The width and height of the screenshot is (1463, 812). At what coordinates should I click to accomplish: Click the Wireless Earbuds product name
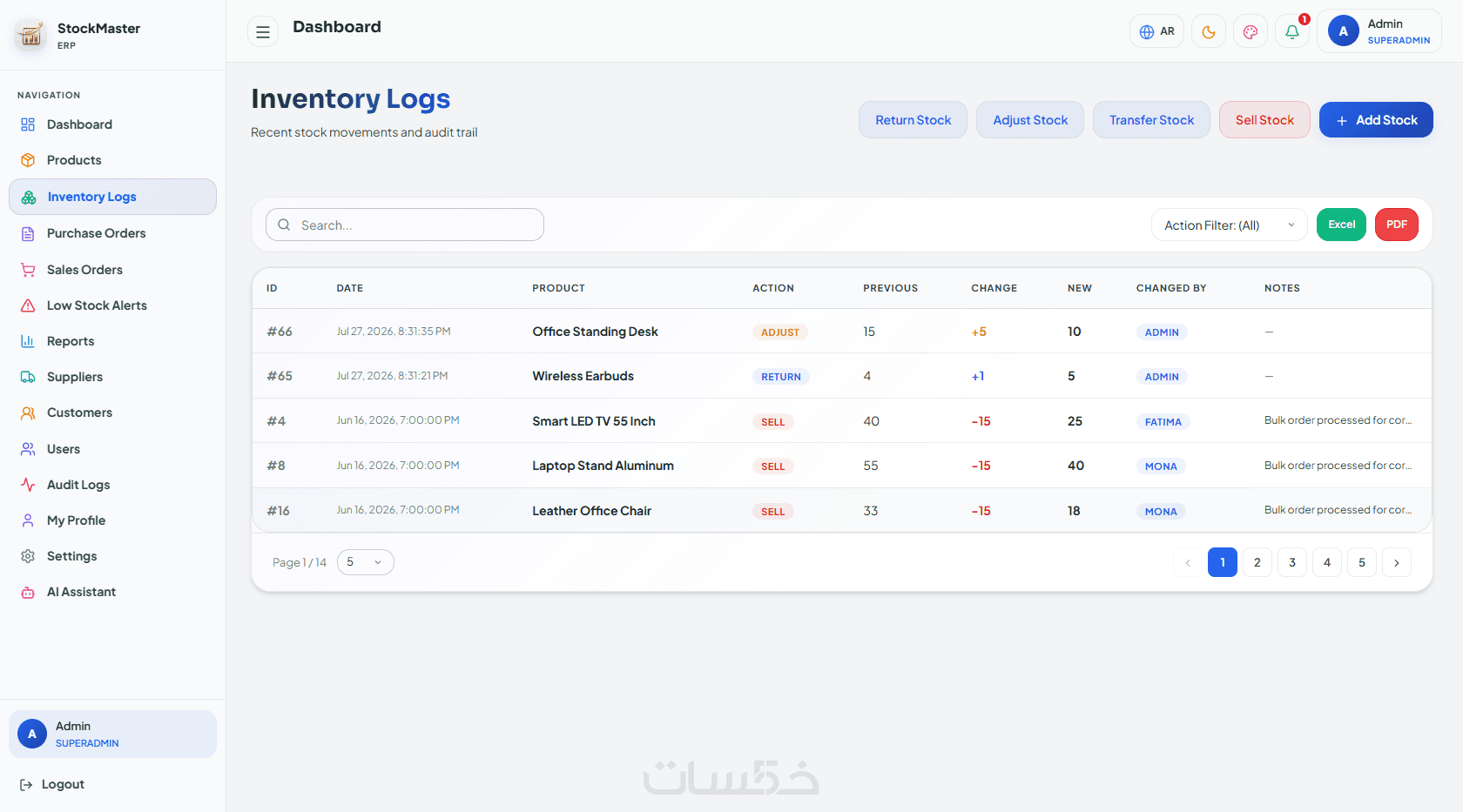(x=583, y=376)
